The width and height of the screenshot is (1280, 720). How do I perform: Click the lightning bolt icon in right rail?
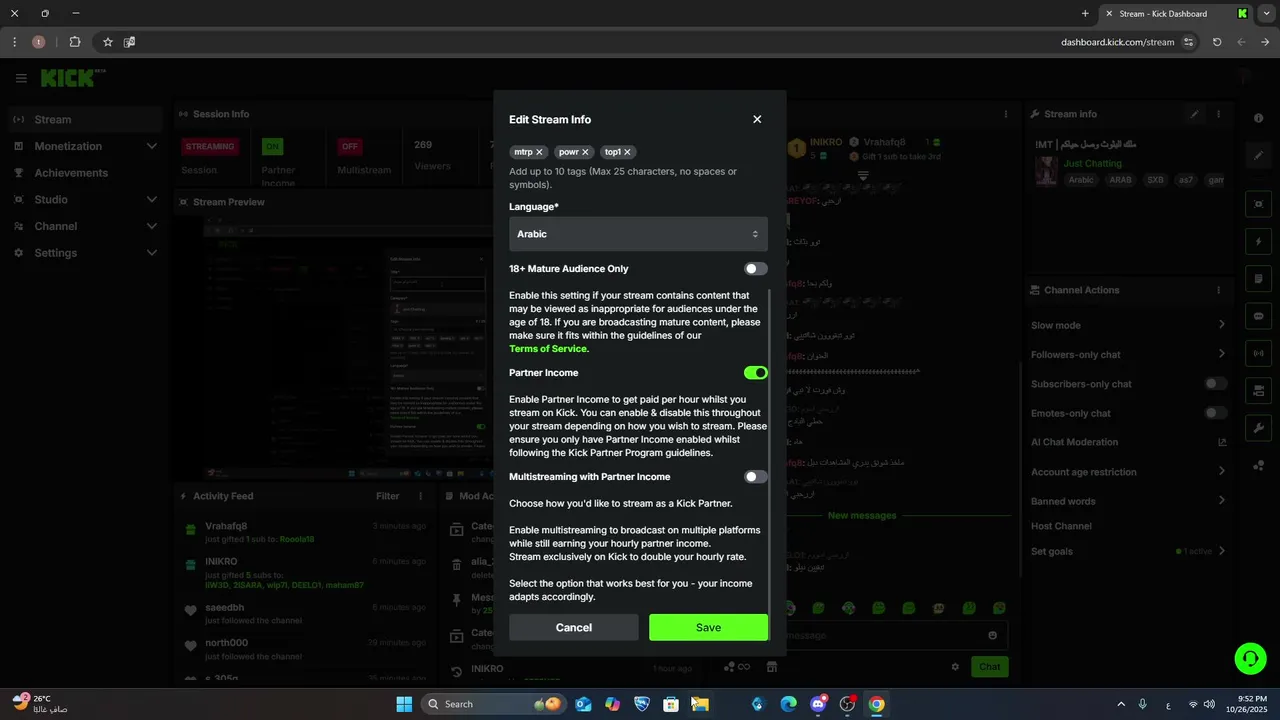[x=1259, y=241]
